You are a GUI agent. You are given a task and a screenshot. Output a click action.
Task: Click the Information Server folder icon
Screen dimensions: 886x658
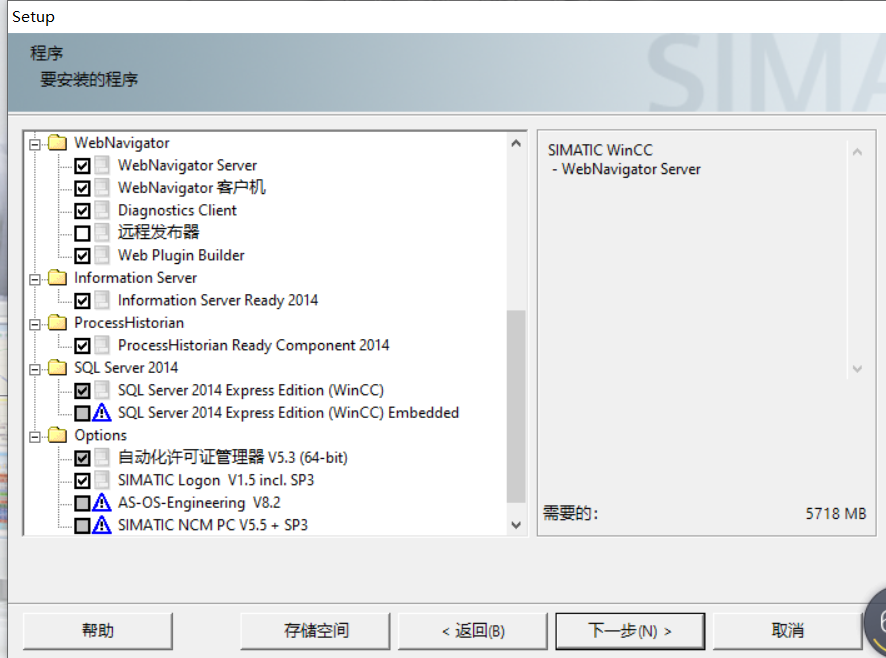tap(56, 277)
